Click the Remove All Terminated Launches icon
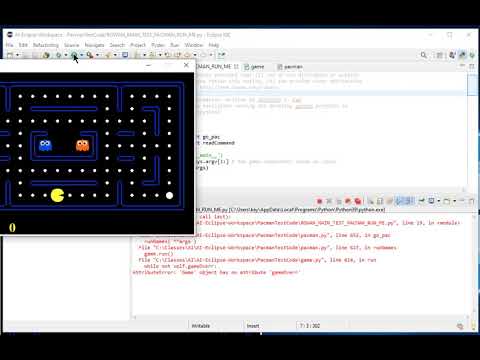This screenshot has width=480, height=360. (x=339, y=201)
